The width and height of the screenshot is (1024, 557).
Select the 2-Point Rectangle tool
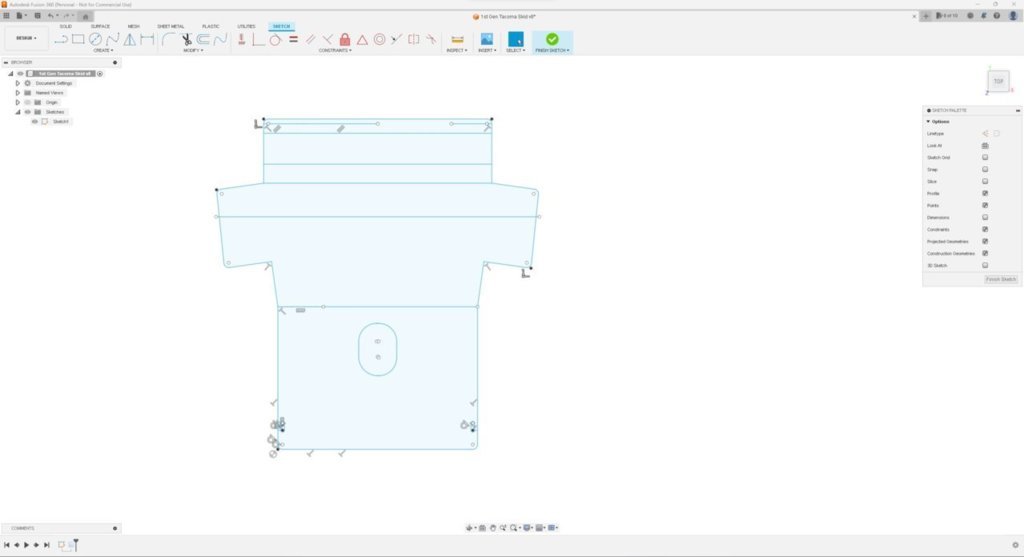(x=78, y=39)
